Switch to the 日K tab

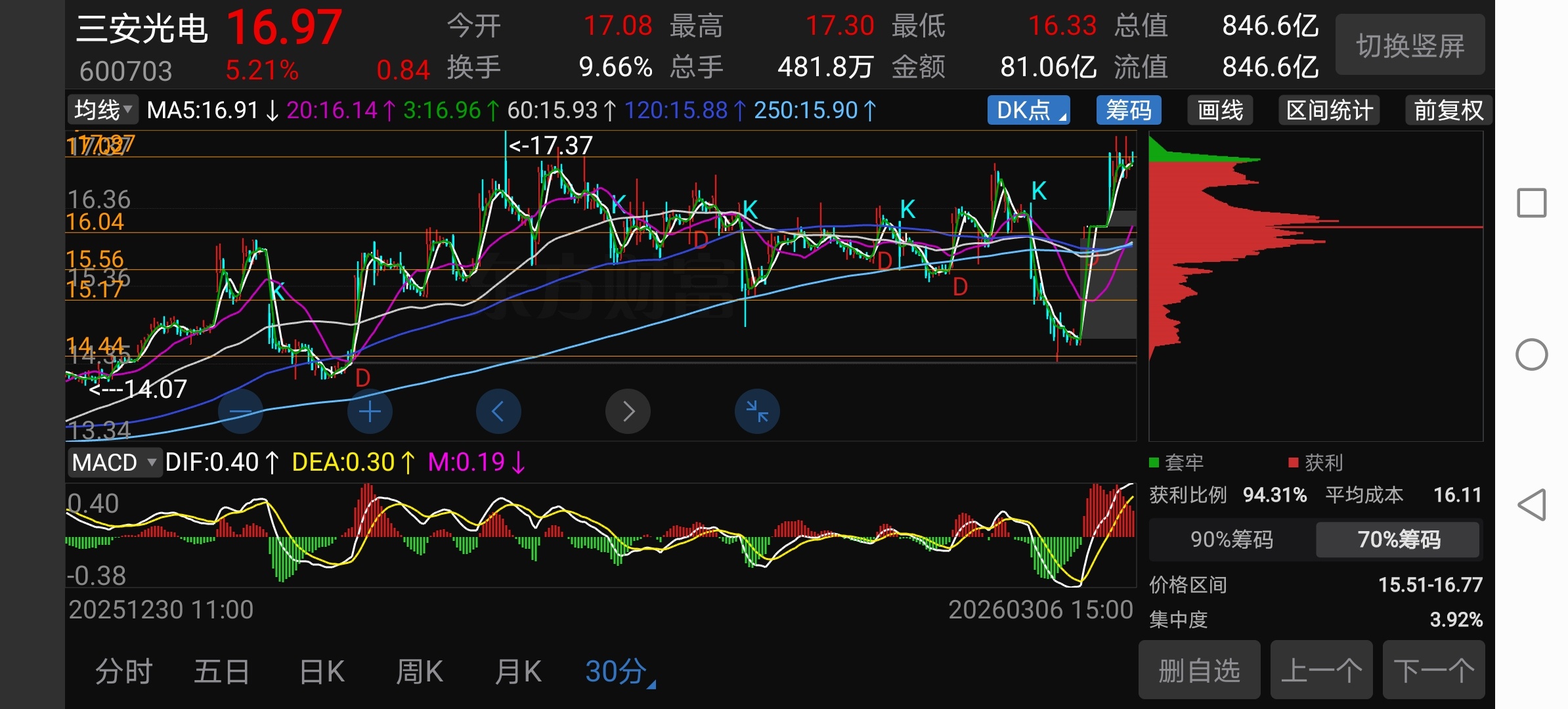coord(321,672)
